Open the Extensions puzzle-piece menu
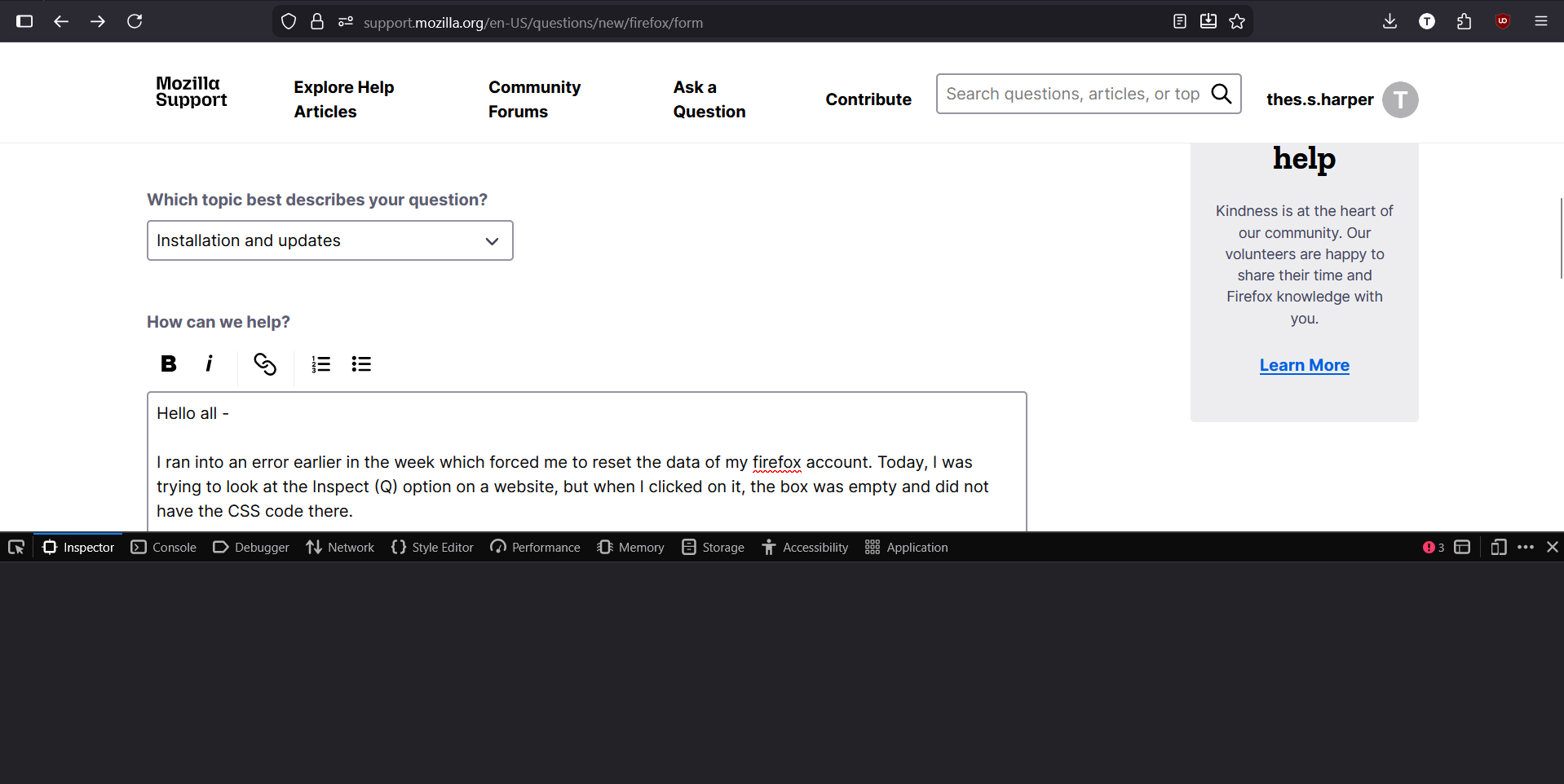Viewport: 1564px width, 784px height. click(1465, 21)
